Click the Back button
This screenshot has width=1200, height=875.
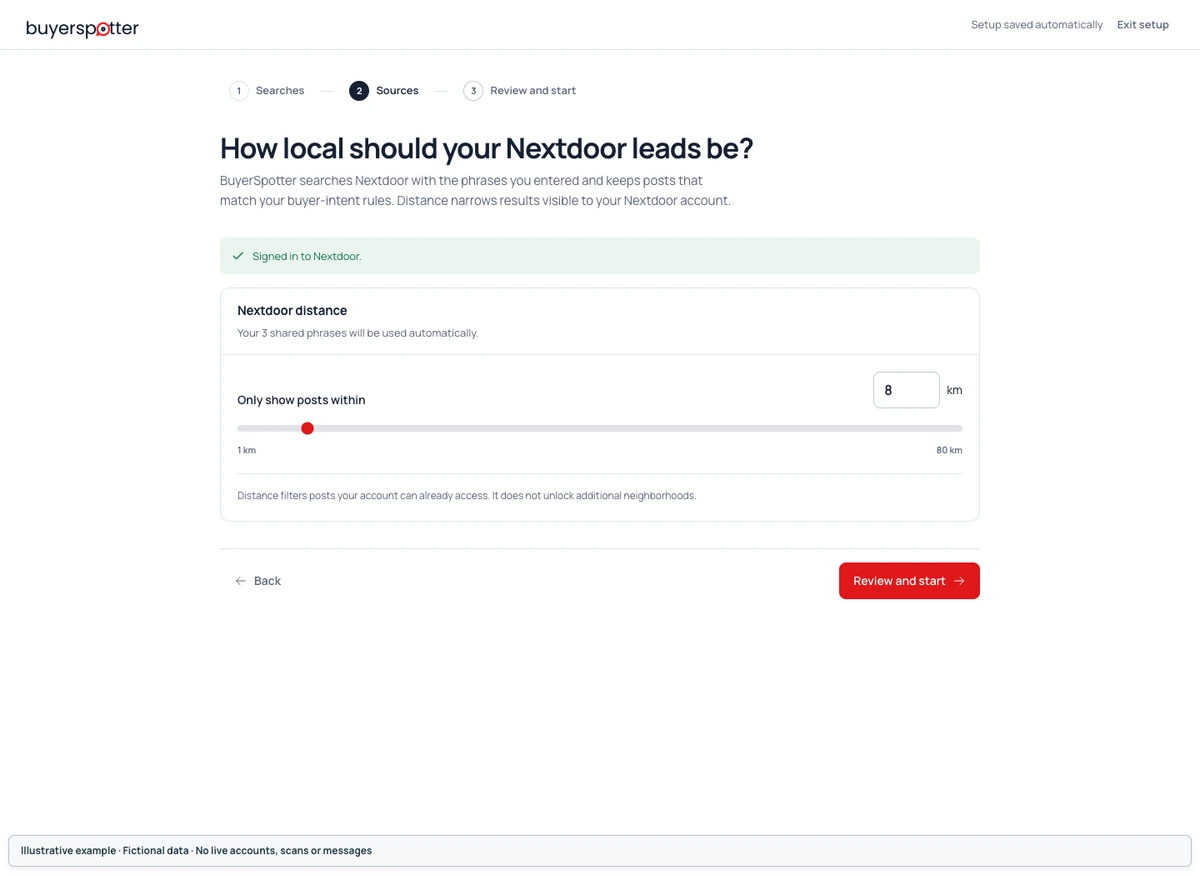(258, 581)
